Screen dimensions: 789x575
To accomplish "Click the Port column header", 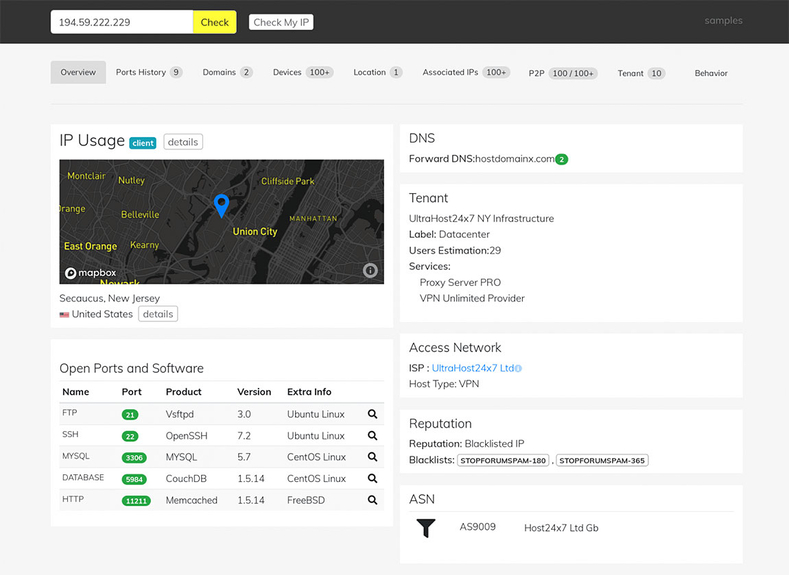I will click(131, 392).
